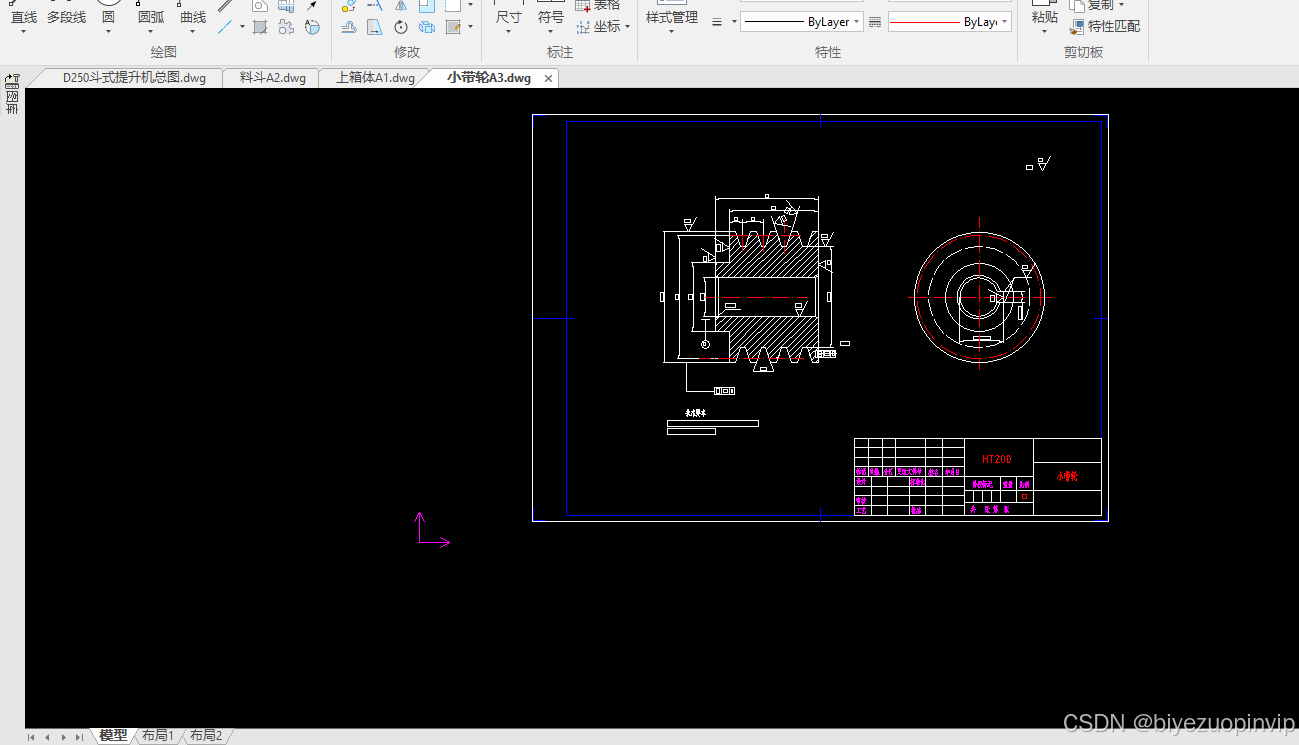Viewport: 1299px width, 745px height.
Task: Select the region/boundary gear-shaped icon
Action: [286, 27]
